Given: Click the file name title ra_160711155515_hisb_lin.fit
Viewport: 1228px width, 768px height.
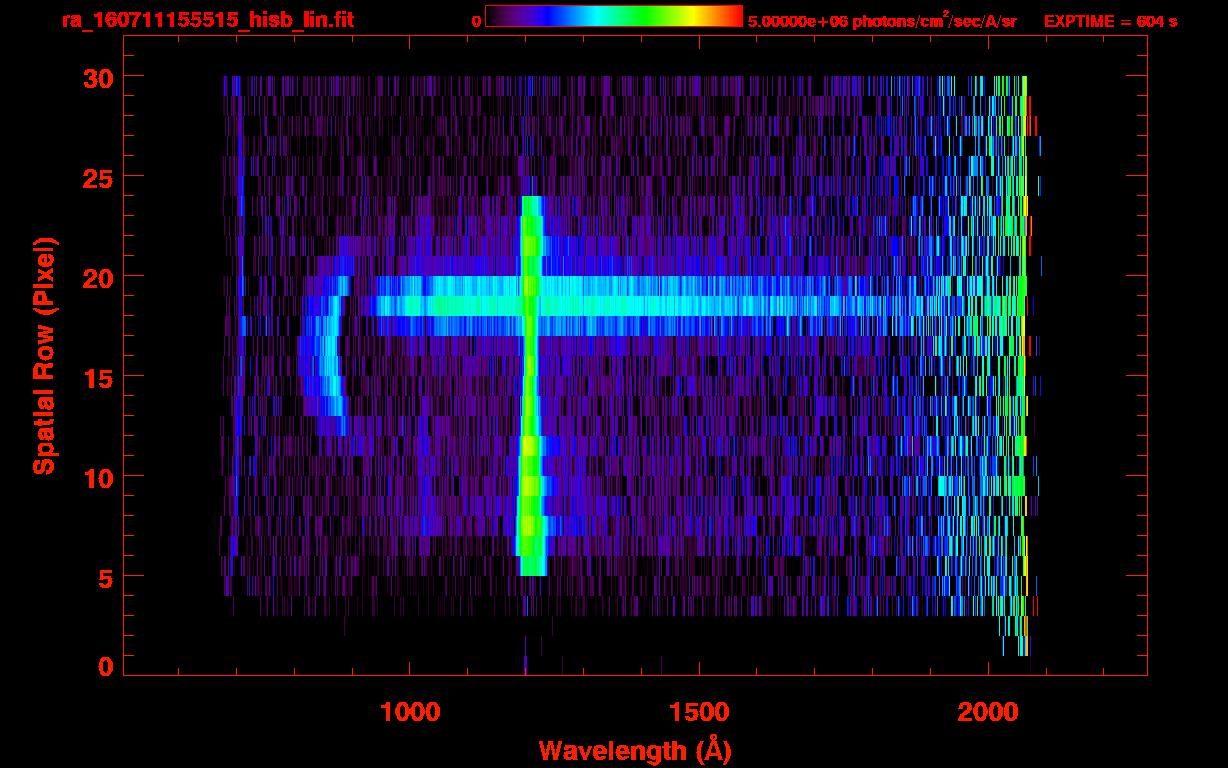Looking at the screenshot, I should [x=206, y=20].
